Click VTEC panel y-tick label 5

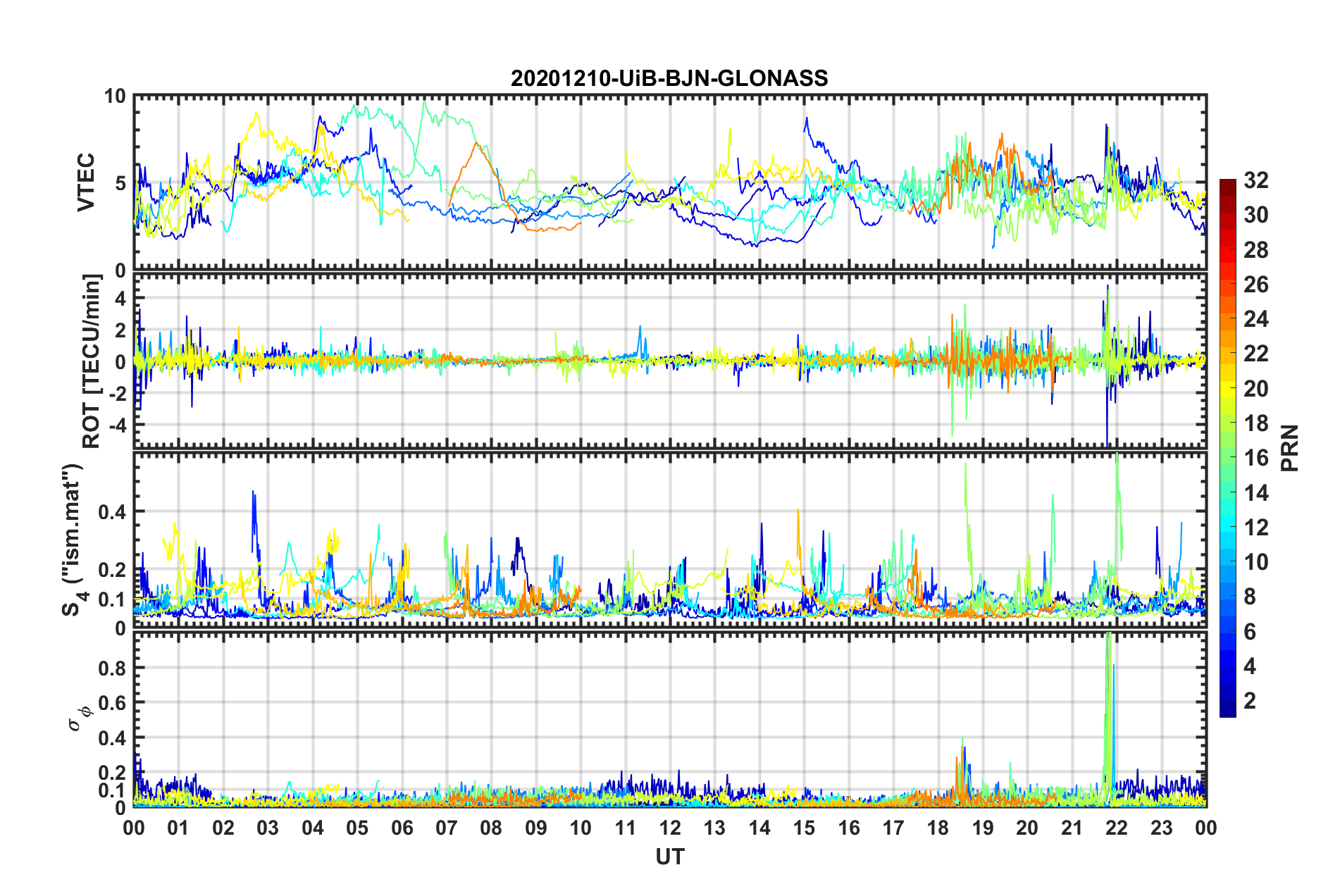point(120,183)
